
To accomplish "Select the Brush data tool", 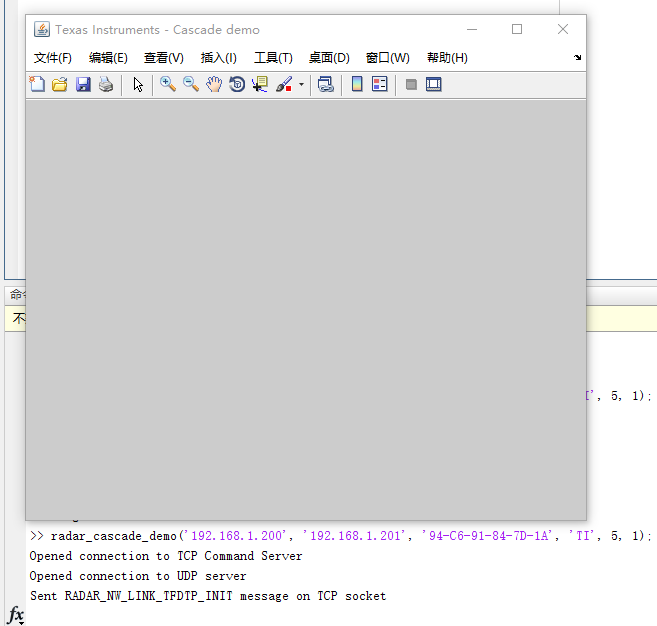I will tap(284, 85).
